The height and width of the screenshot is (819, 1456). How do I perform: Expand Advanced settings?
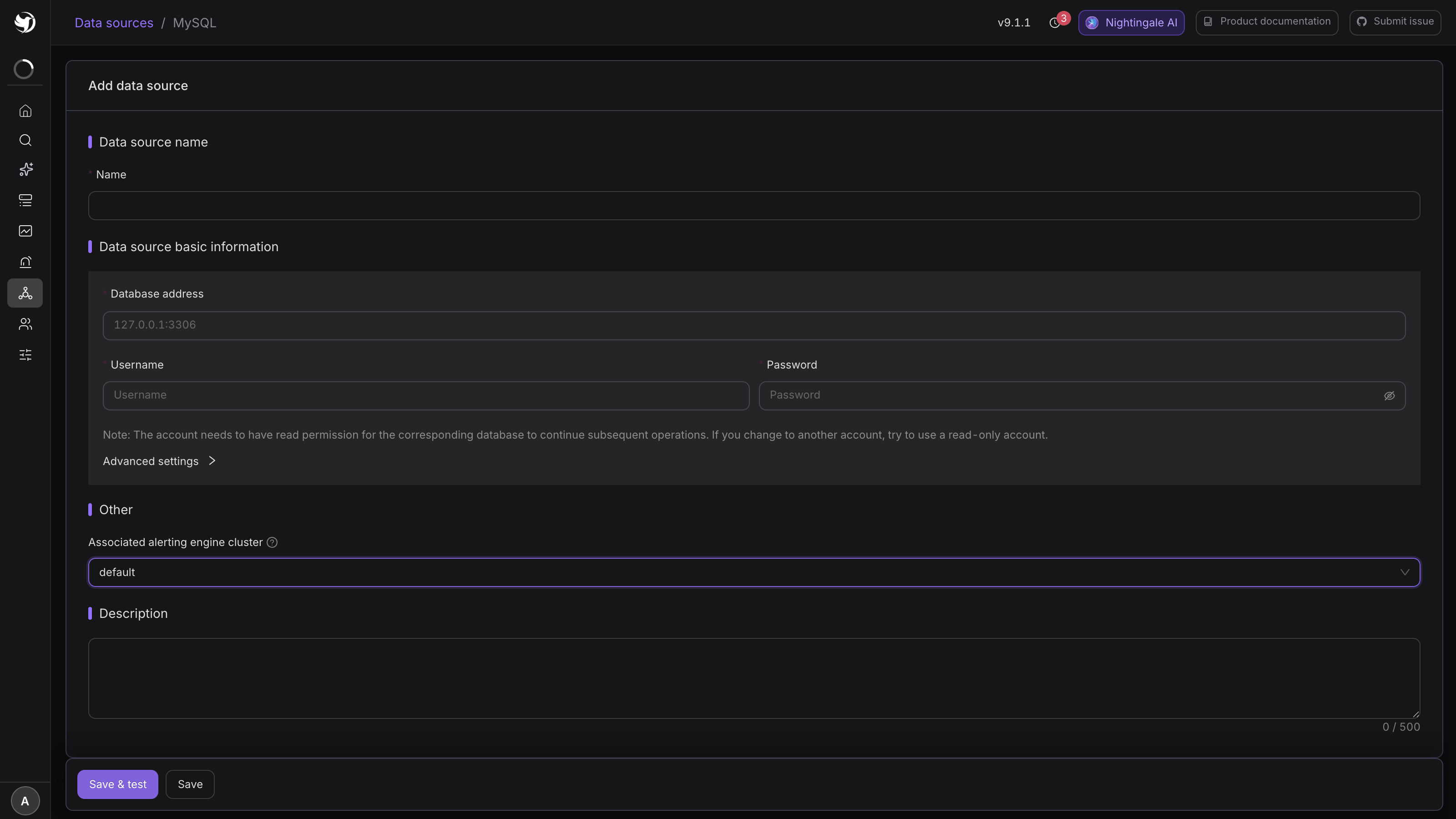159,461
